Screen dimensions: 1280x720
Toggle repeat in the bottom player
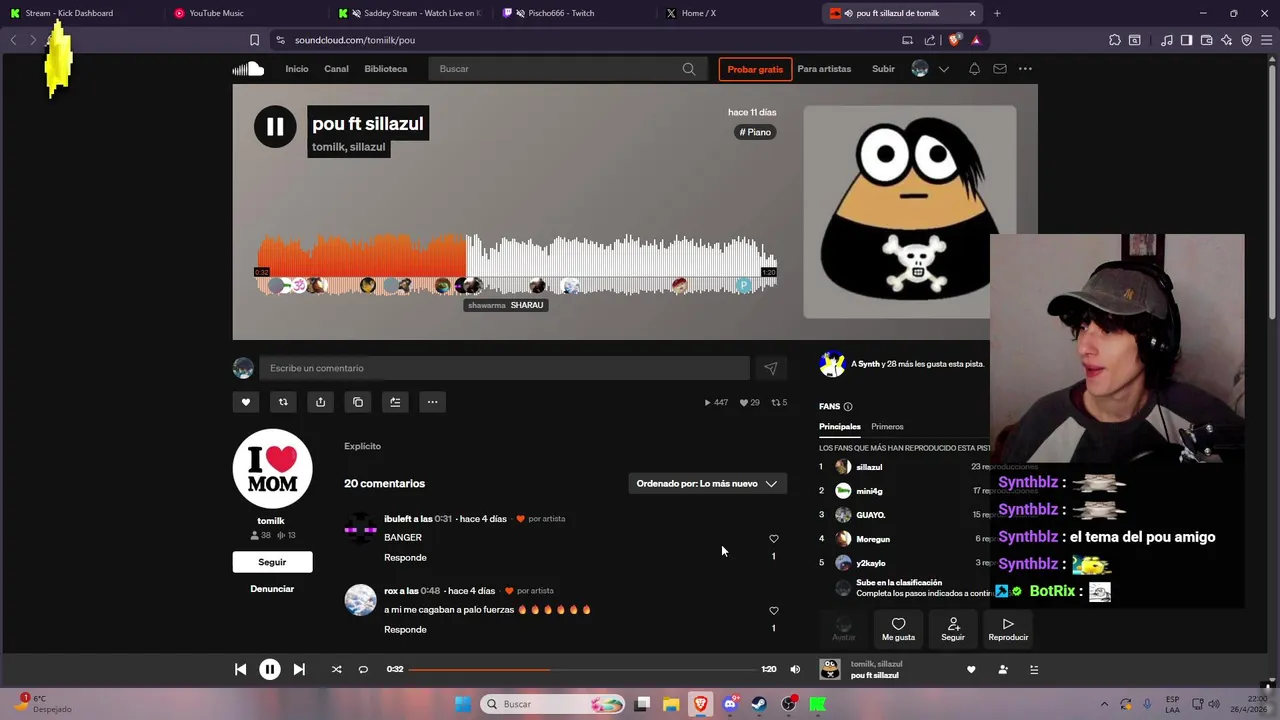pos(363,669)
